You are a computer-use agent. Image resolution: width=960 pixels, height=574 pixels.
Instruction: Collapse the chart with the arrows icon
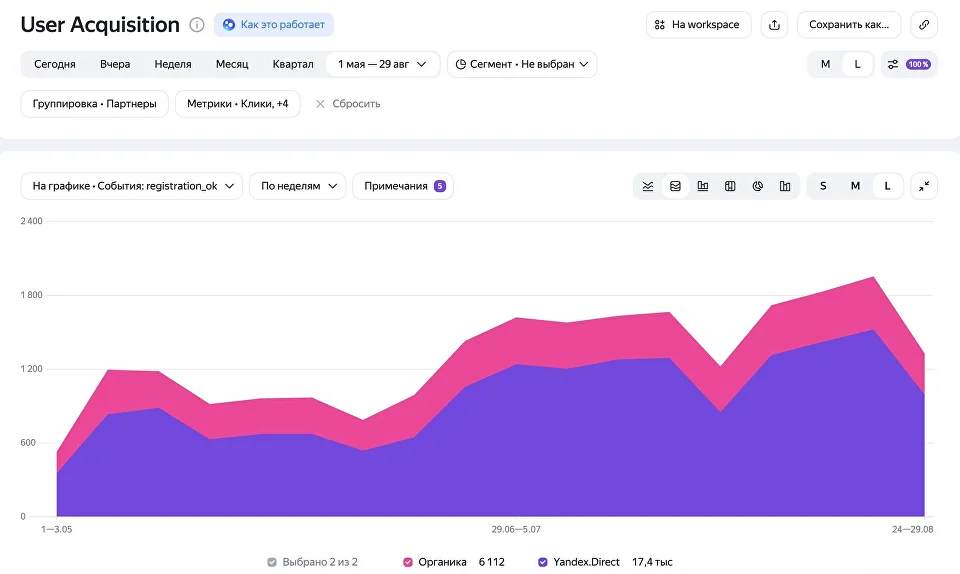point(924,186)
